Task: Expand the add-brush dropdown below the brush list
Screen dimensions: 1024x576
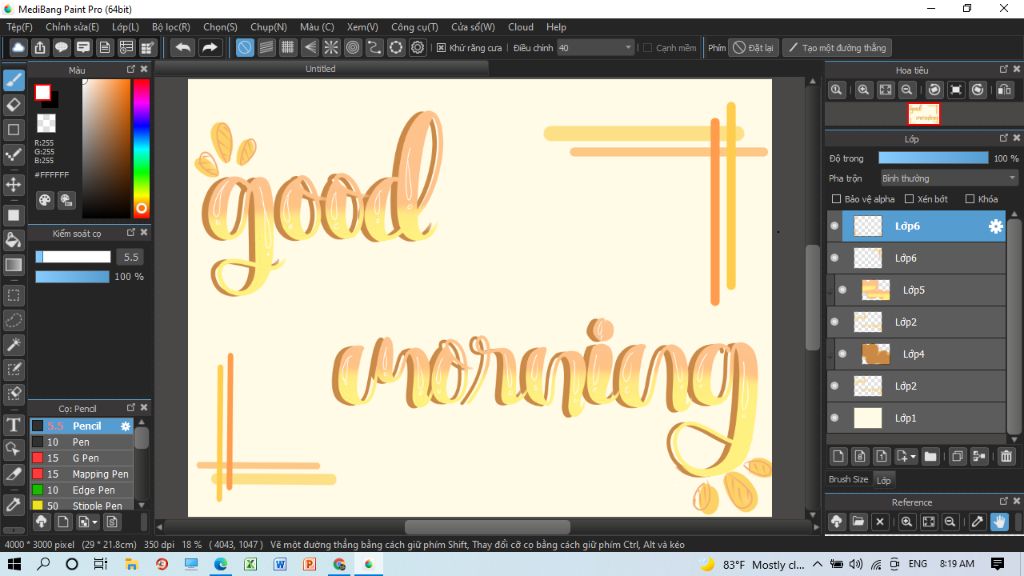Action: (95, 522)
